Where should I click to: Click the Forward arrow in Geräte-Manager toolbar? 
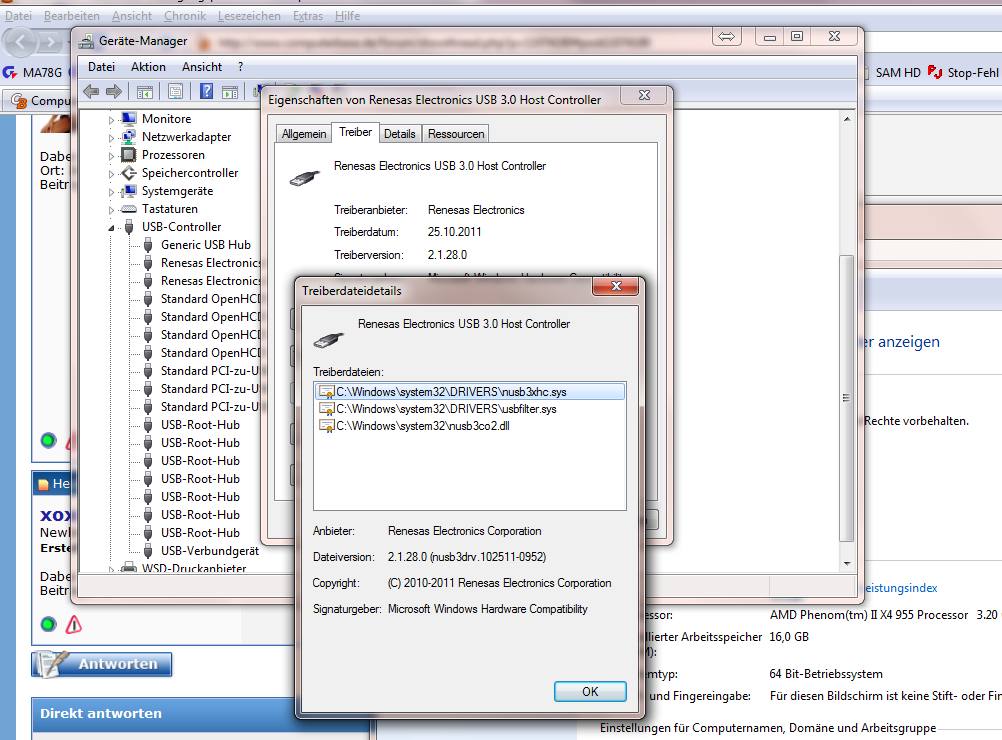coord(114,91)
